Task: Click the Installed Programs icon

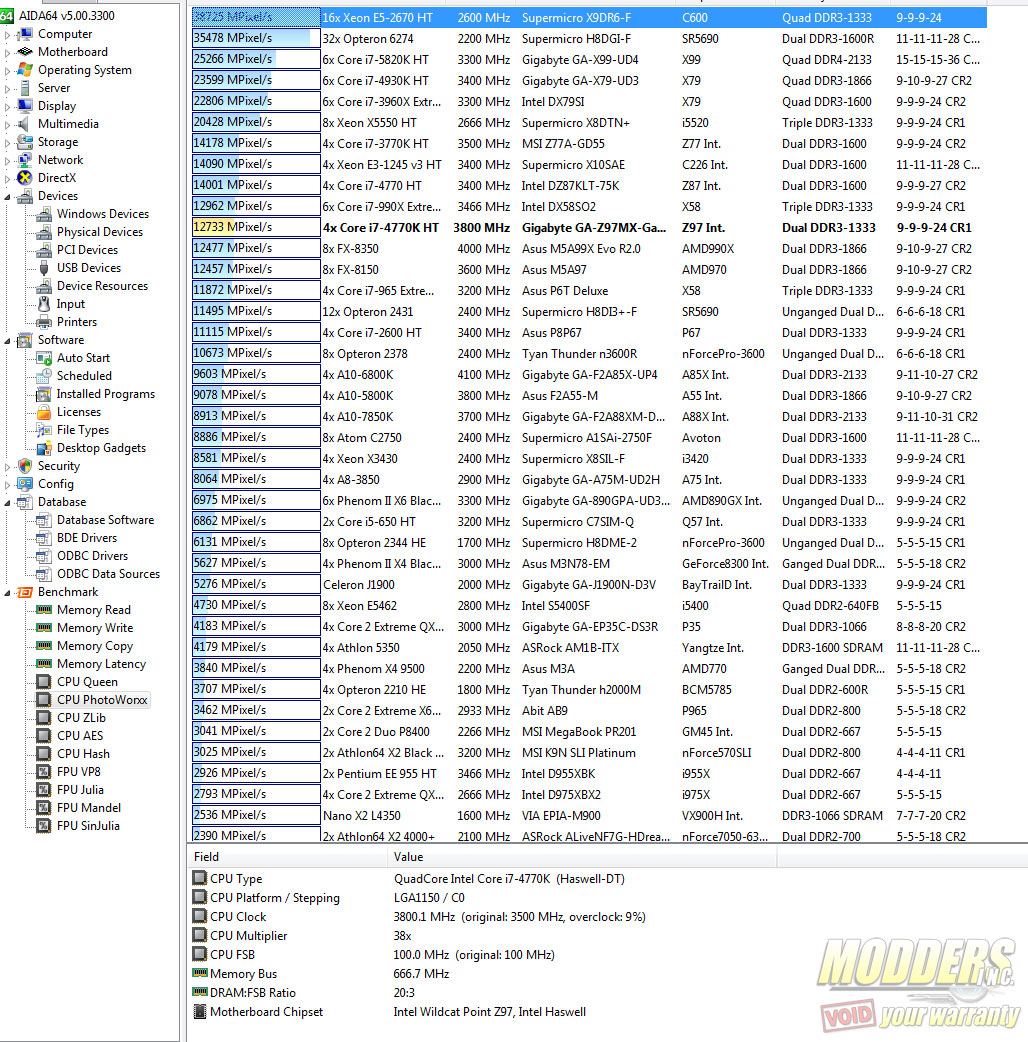Action: click(x=44, y=394)
